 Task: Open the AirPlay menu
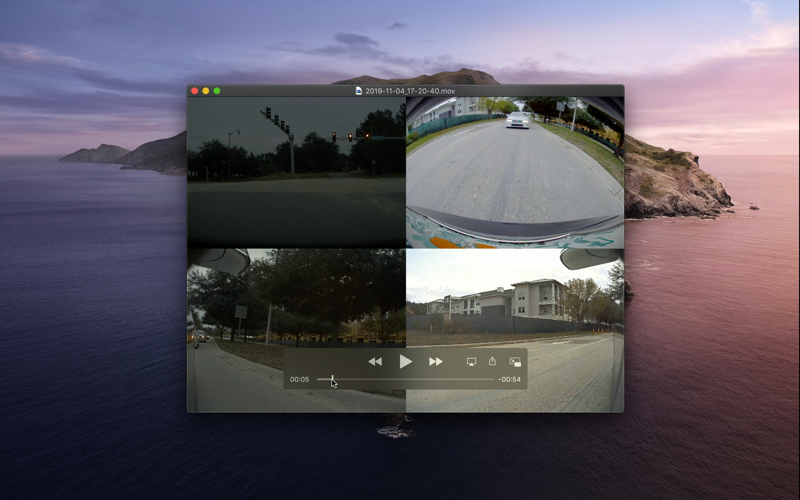[x=471, y=362]
